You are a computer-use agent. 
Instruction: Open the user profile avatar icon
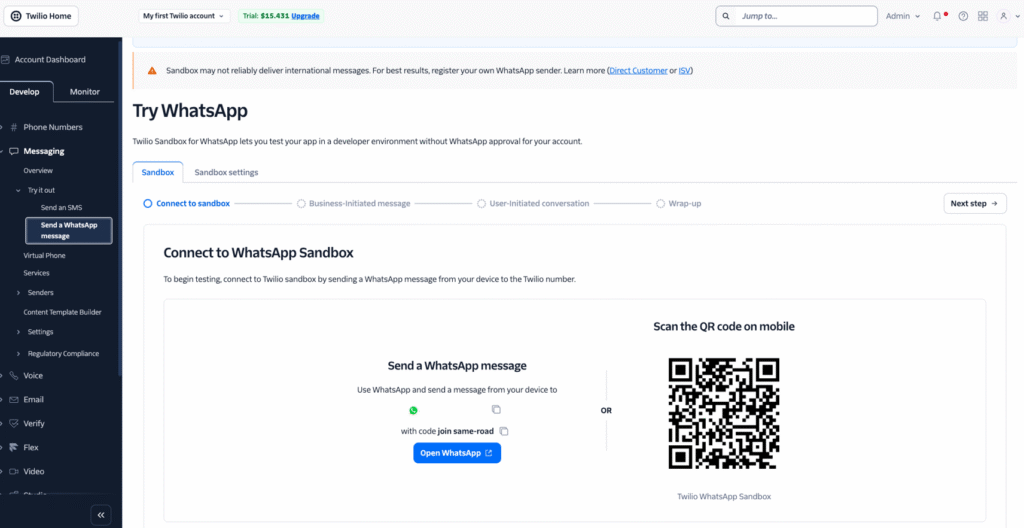click(x=1004, y=16)
